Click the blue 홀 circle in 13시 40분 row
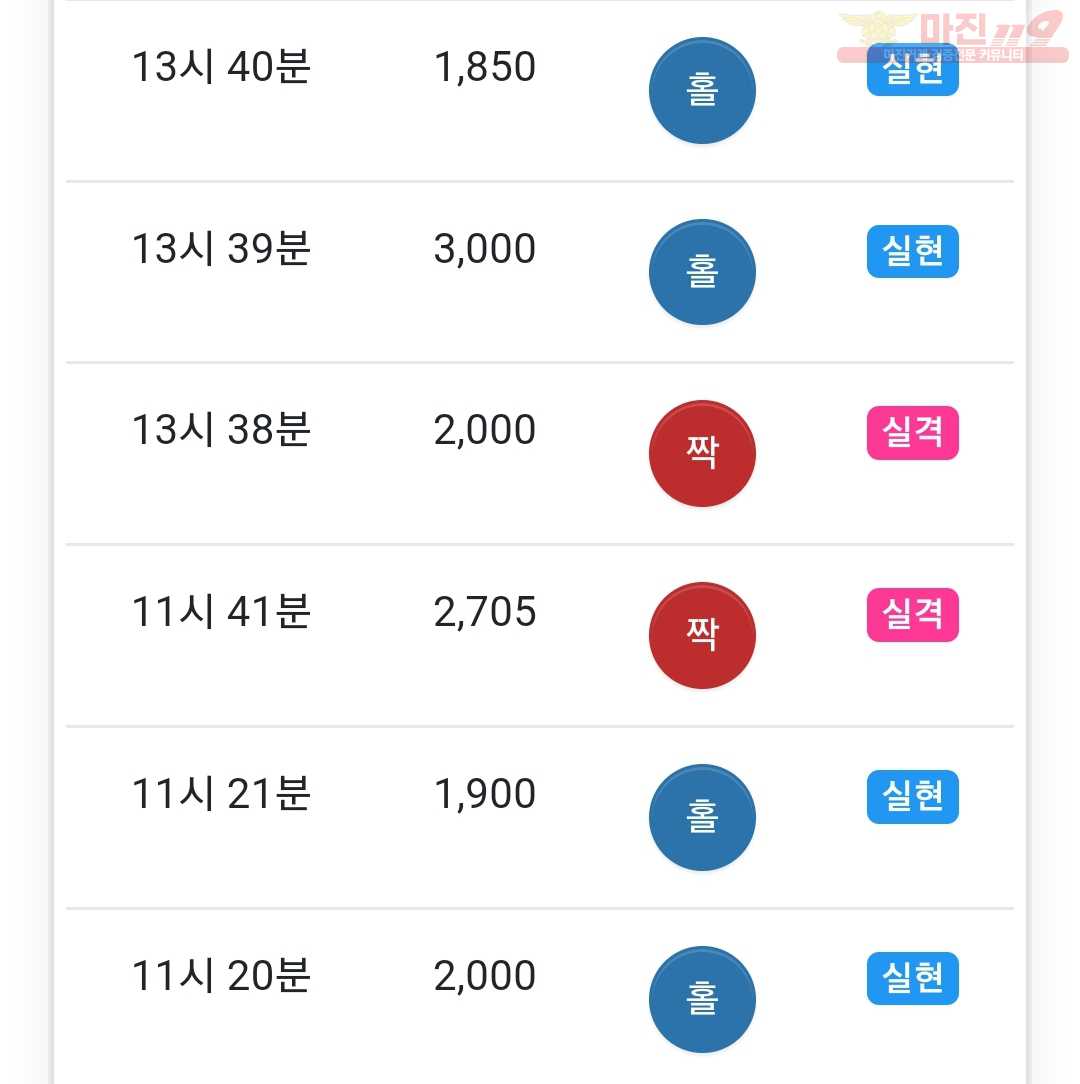 coord(702,91)
